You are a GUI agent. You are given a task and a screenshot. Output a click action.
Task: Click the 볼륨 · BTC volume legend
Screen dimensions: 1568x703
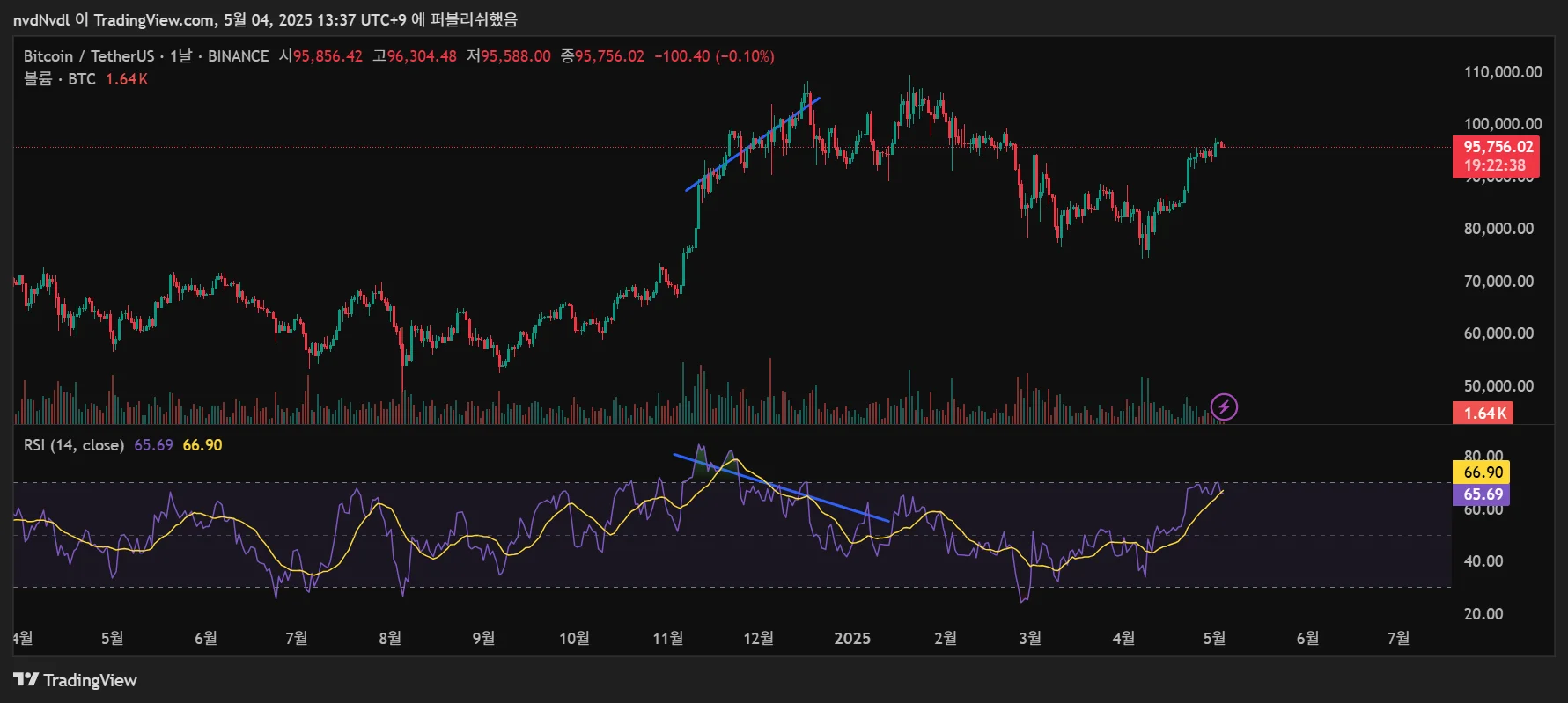click(59, 79)
